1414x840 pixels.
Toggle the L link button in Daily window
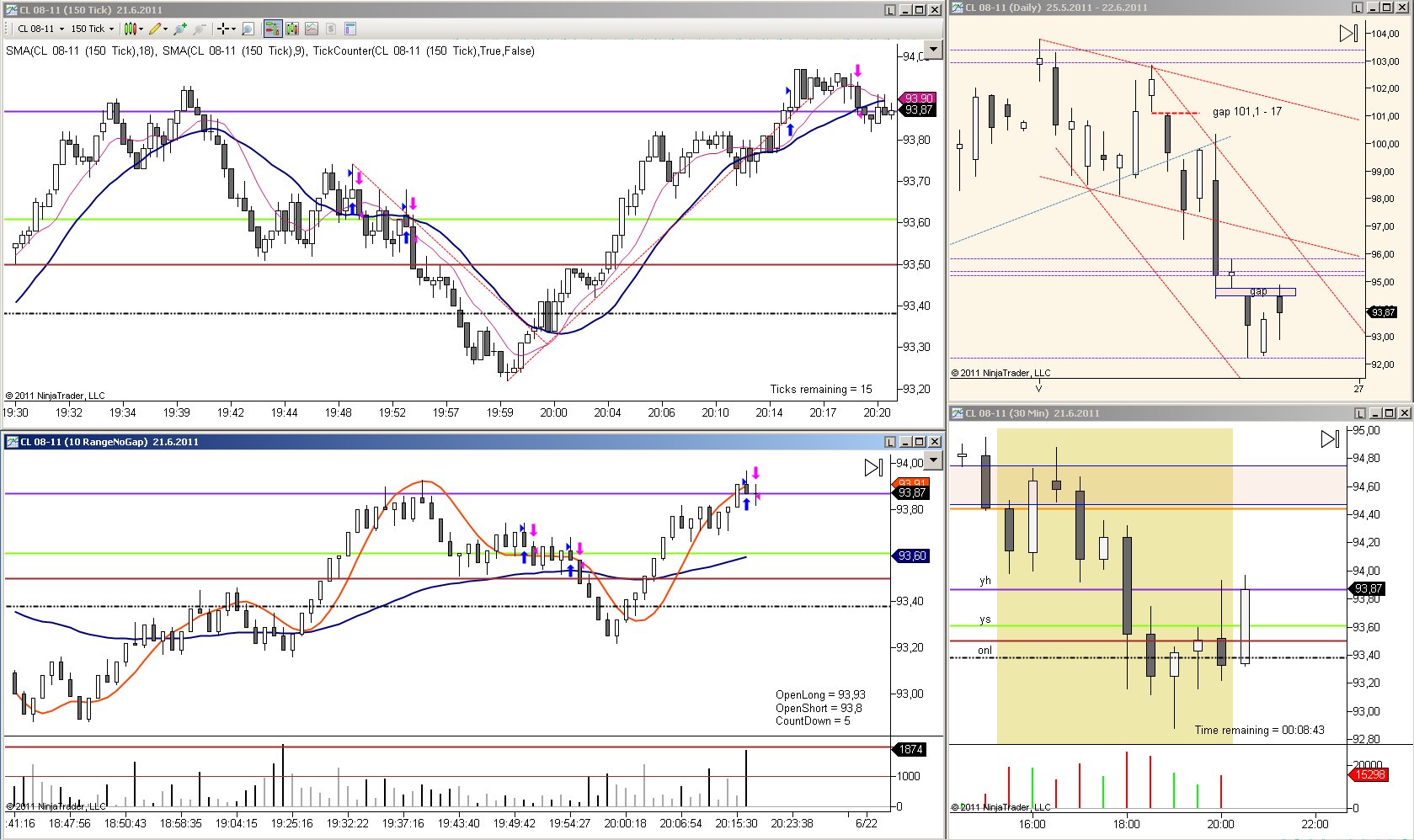1357,8
